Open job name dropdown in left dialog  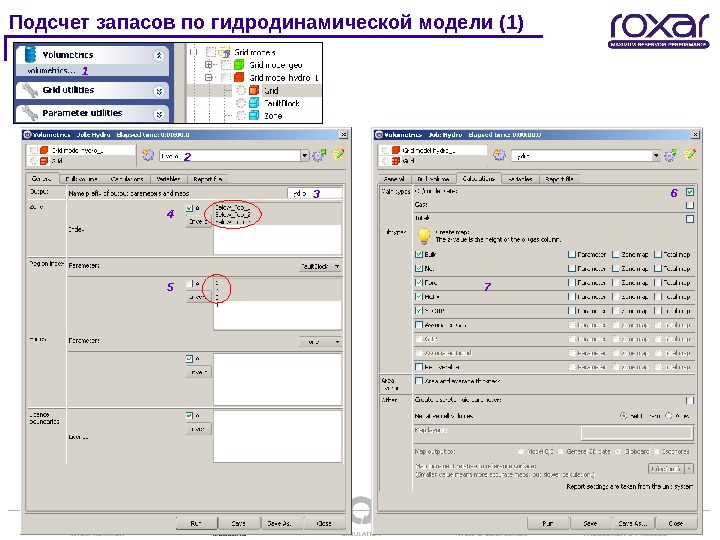tap(304, 156)
